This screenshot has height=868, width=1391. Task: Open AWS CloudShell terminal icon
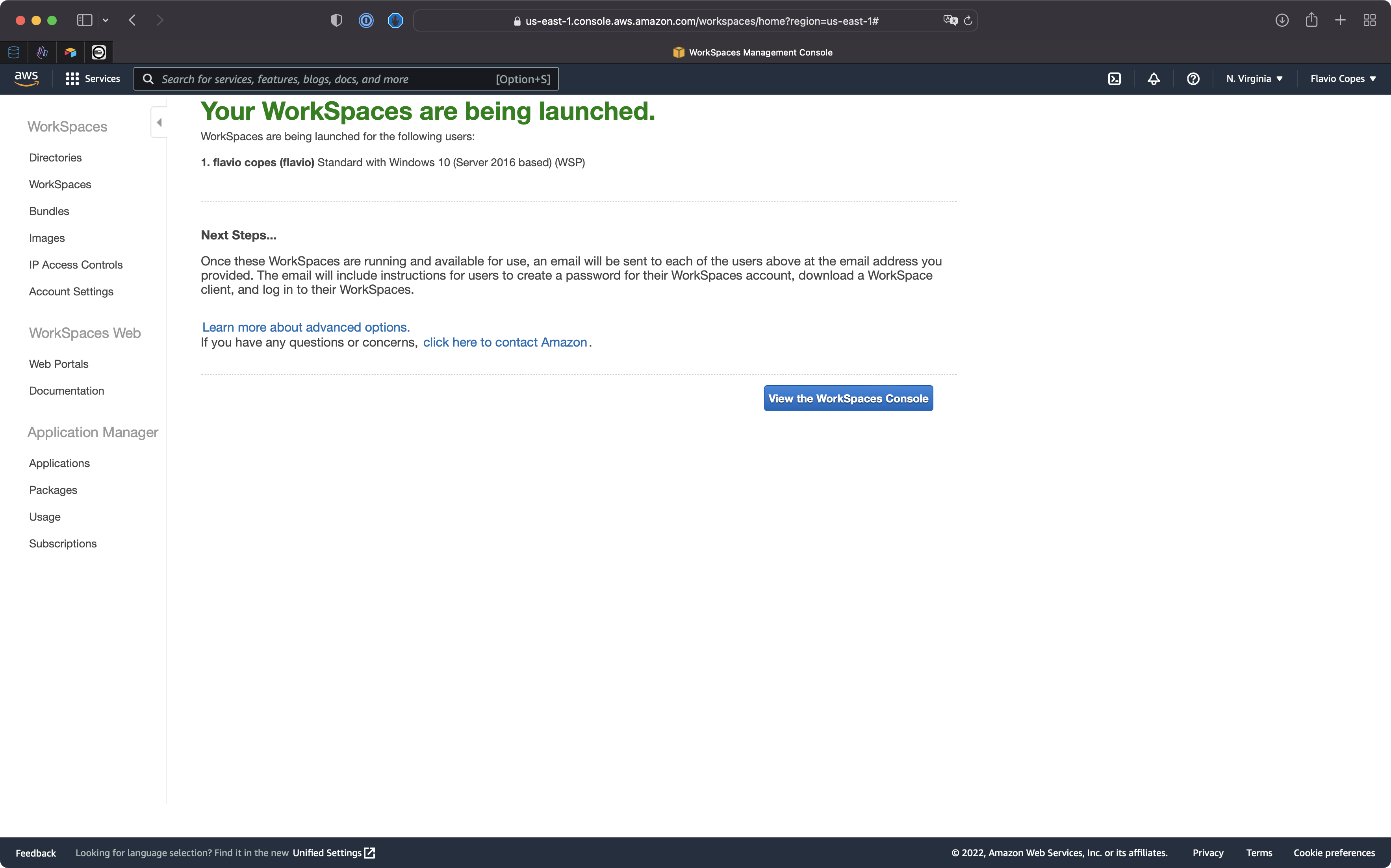[1114, 79]
